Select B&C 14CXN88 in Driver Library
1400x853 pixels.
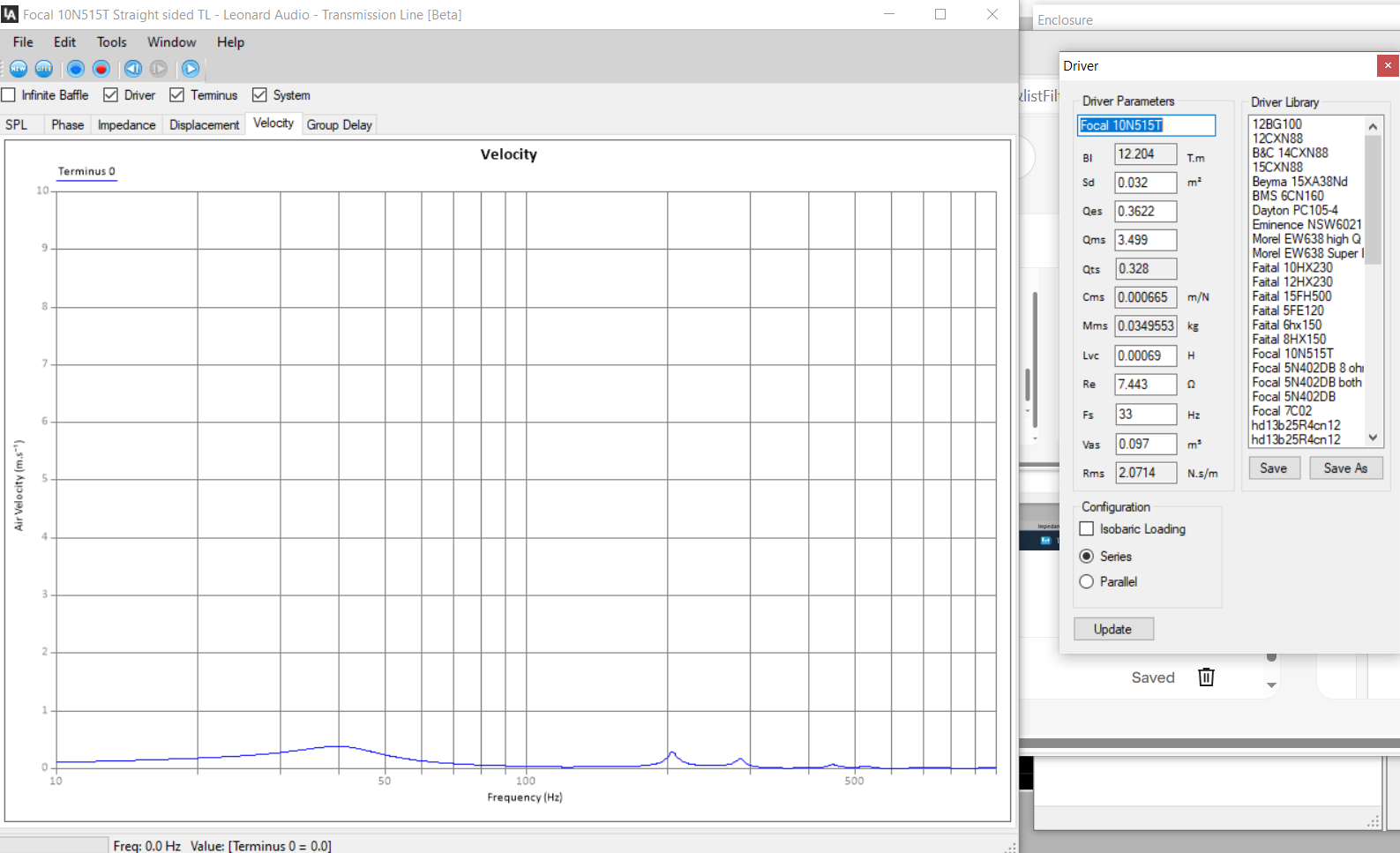click(x=1290, y=153)
